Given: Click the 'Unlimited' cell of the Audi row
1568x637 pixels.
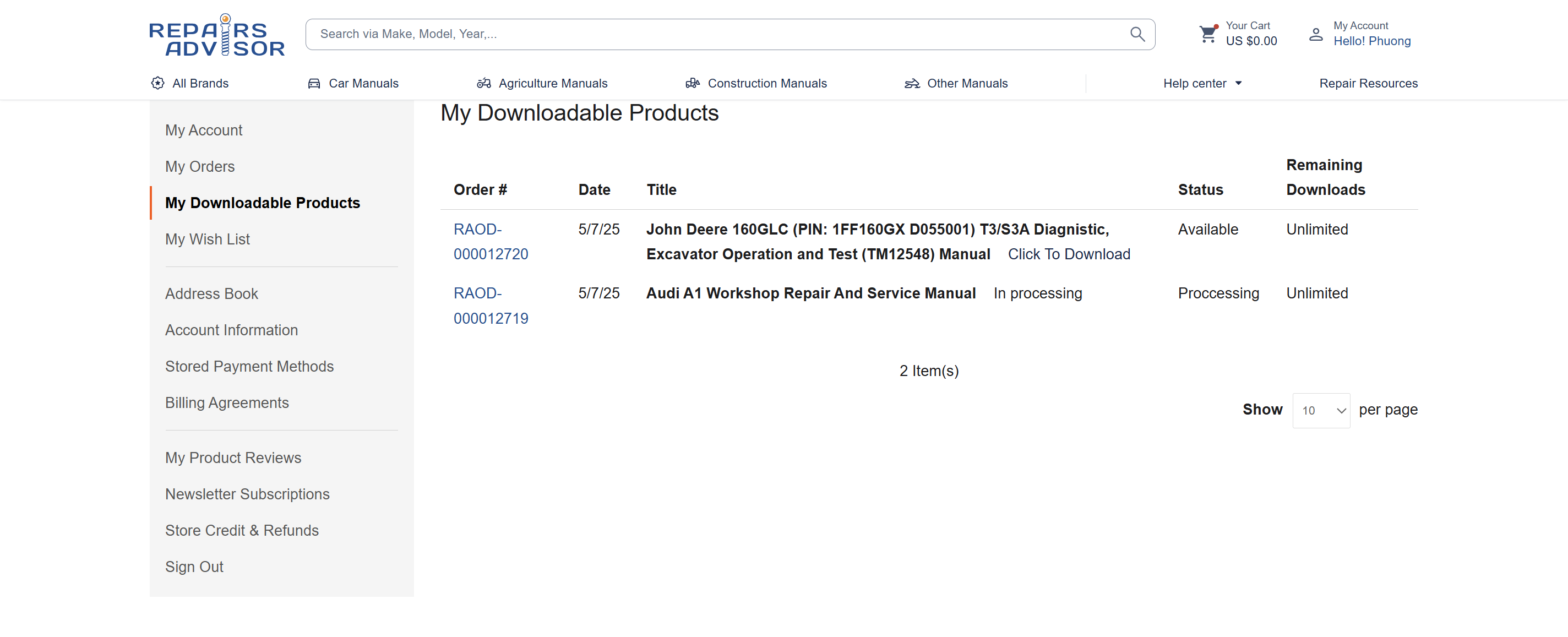Looking at the screenshot, I should 1316,293.
